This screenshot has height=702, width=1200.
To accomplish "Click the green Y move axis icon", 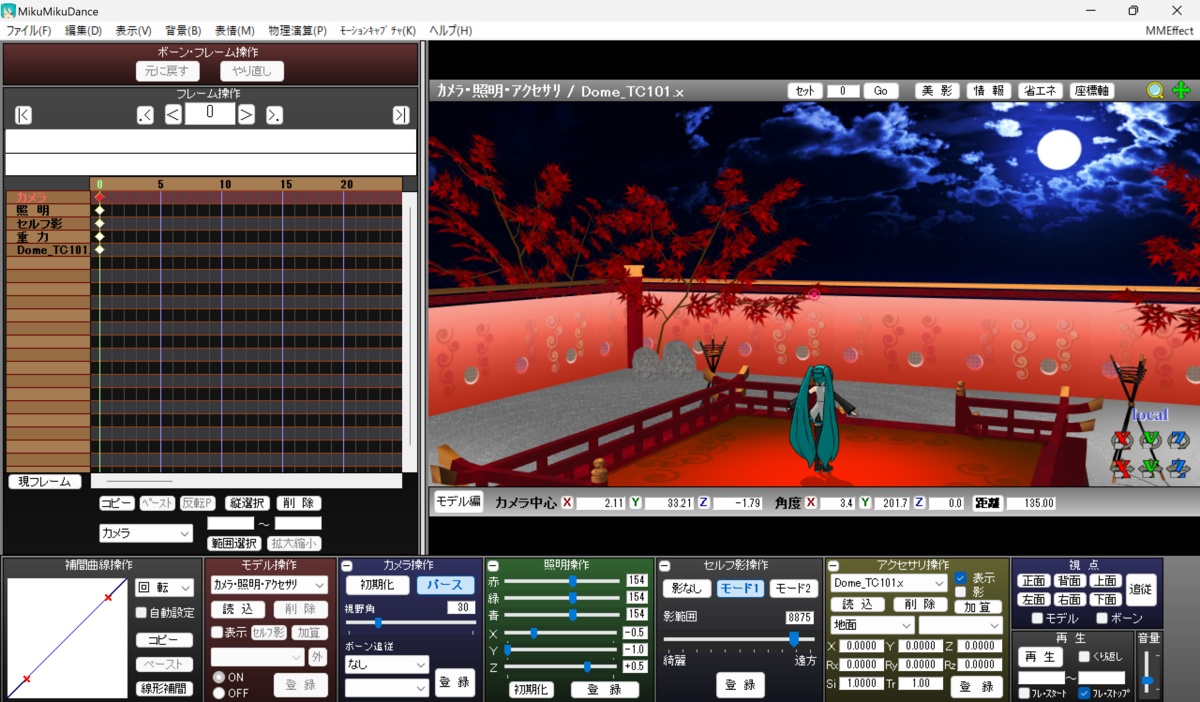I will point(1151,467).
